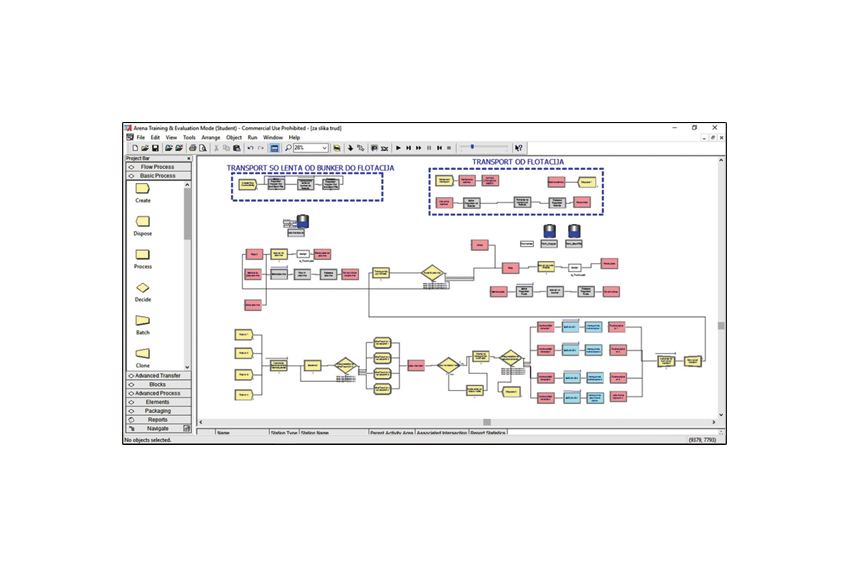This screenshot has height=567, width=850.
Task: Click the Start Over playback button
Action: tap(439, 147)
